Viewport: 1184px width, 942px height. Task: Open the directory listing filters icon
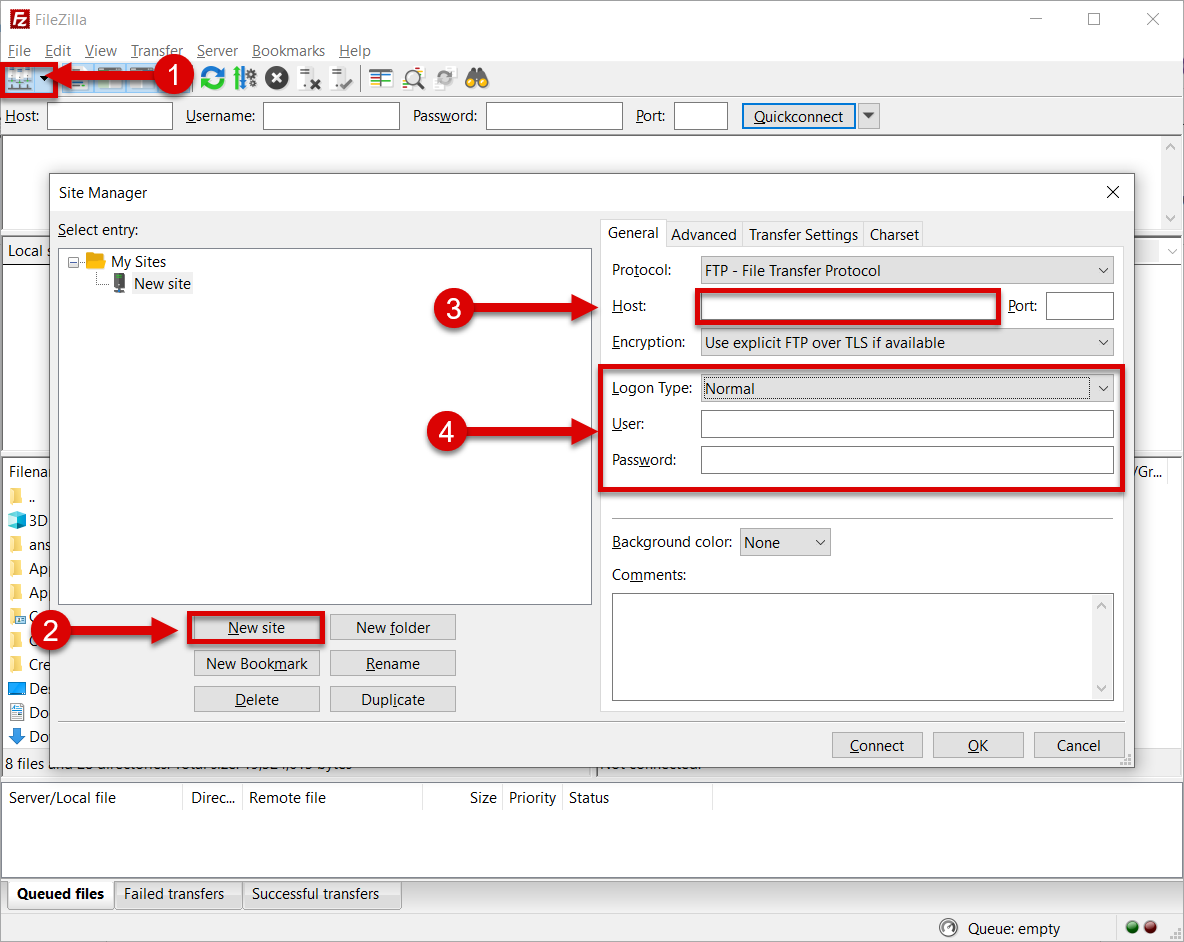tap(380, 79)
